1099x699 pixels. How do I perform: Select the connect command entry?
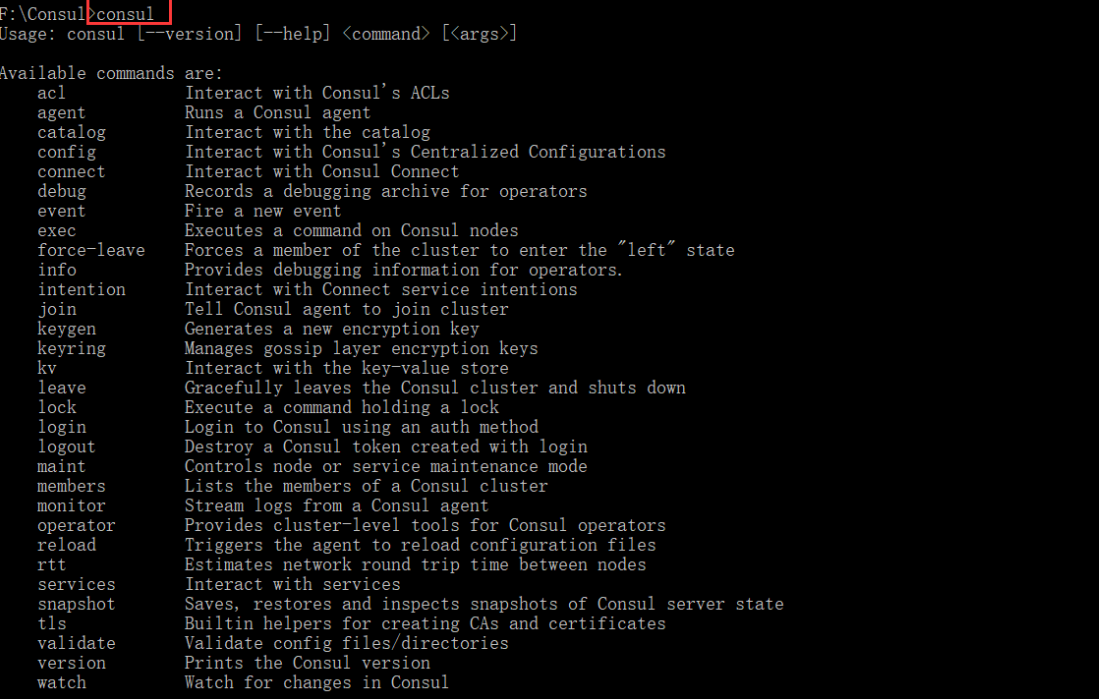point(71,172)
